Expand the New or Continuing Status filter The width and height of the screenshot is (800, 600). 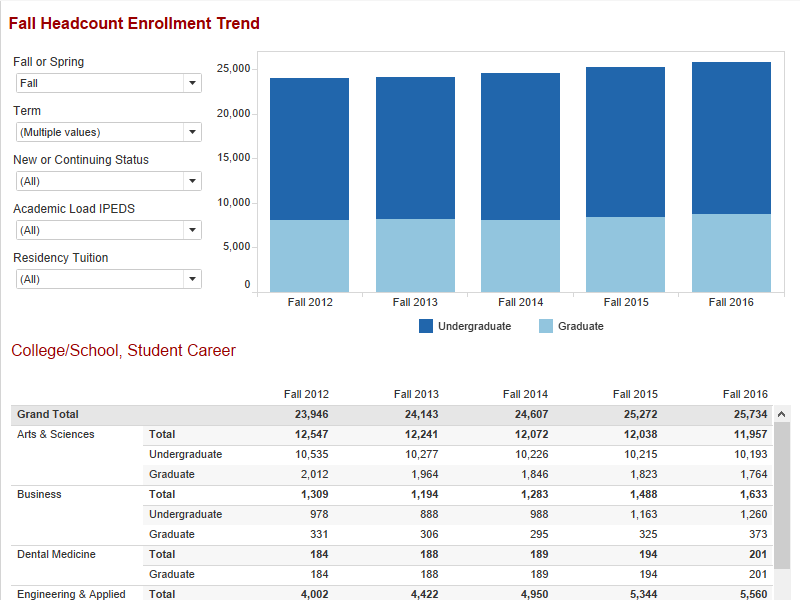(191, 180)
